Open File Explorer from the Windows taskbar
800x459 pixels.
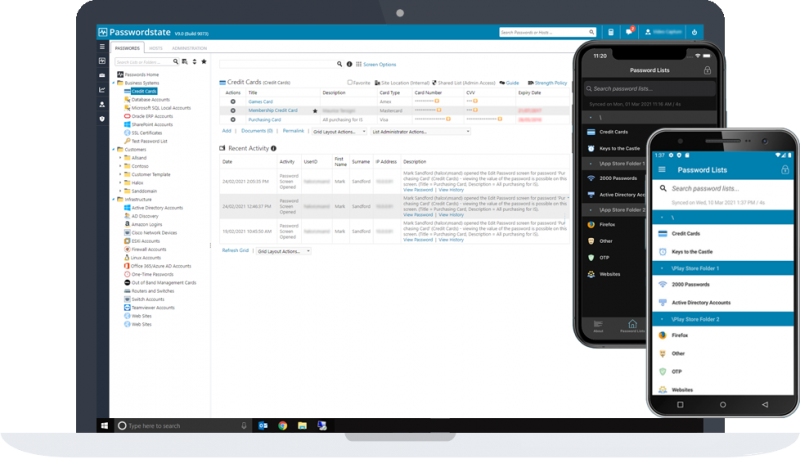point(303,426)
